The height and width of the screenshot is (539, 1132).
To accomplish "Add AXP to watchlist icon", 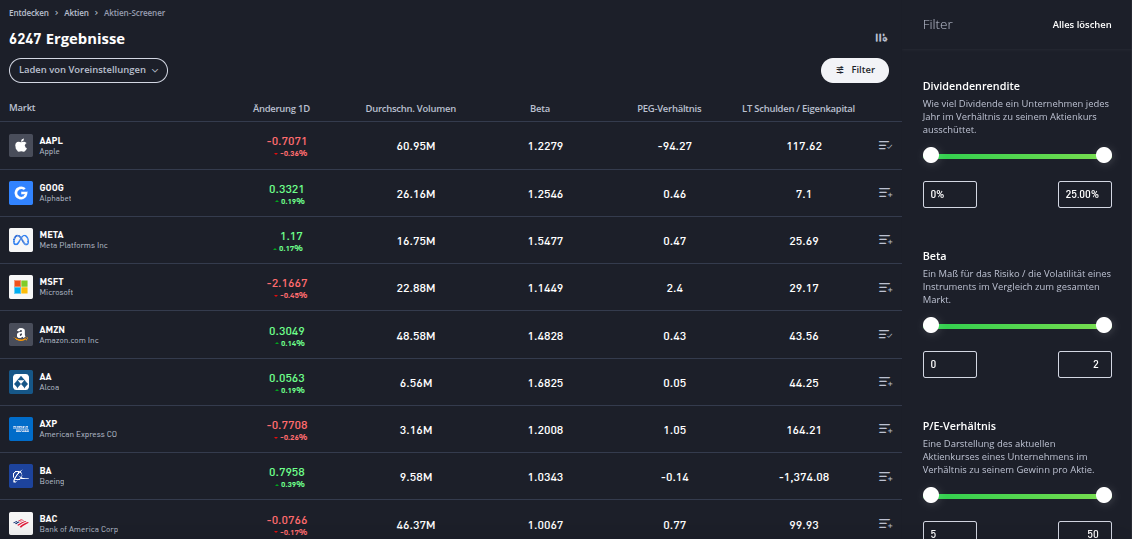I will (885, 429).
